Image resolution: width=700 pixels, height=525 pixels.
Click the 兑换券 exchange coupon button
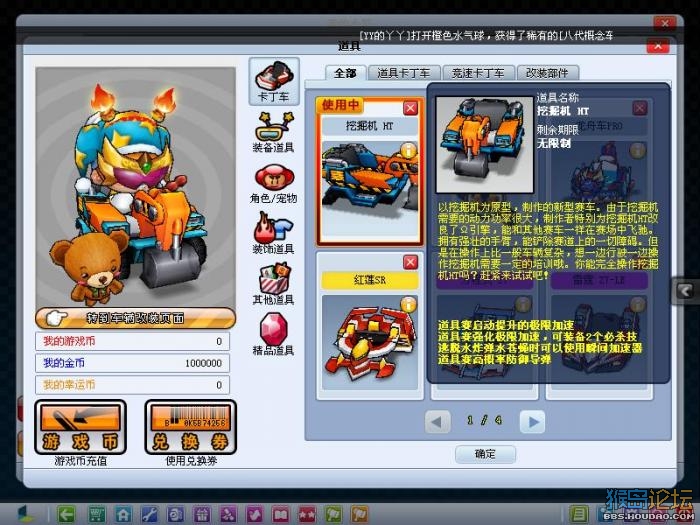click(x=191, y=427)
